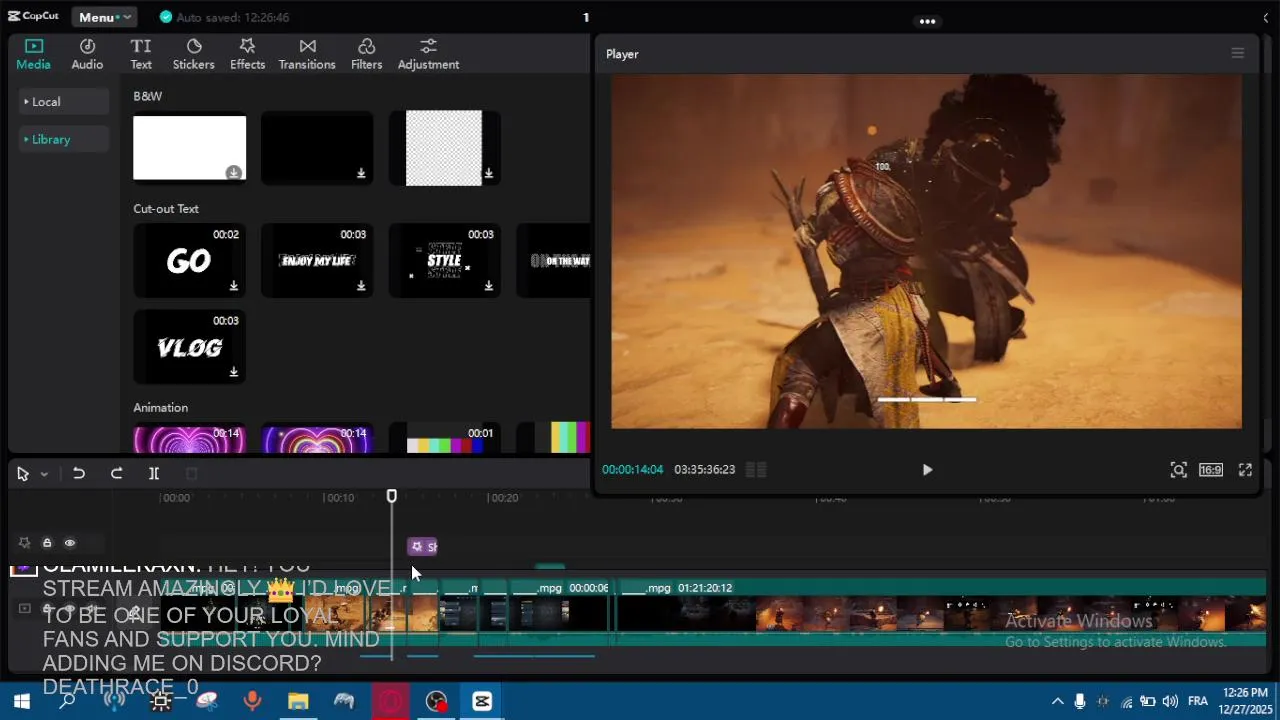Viewport: 1280px width, 720px height.
Task: Show hidden system tray icons
Action: [x=1058, y=701]
